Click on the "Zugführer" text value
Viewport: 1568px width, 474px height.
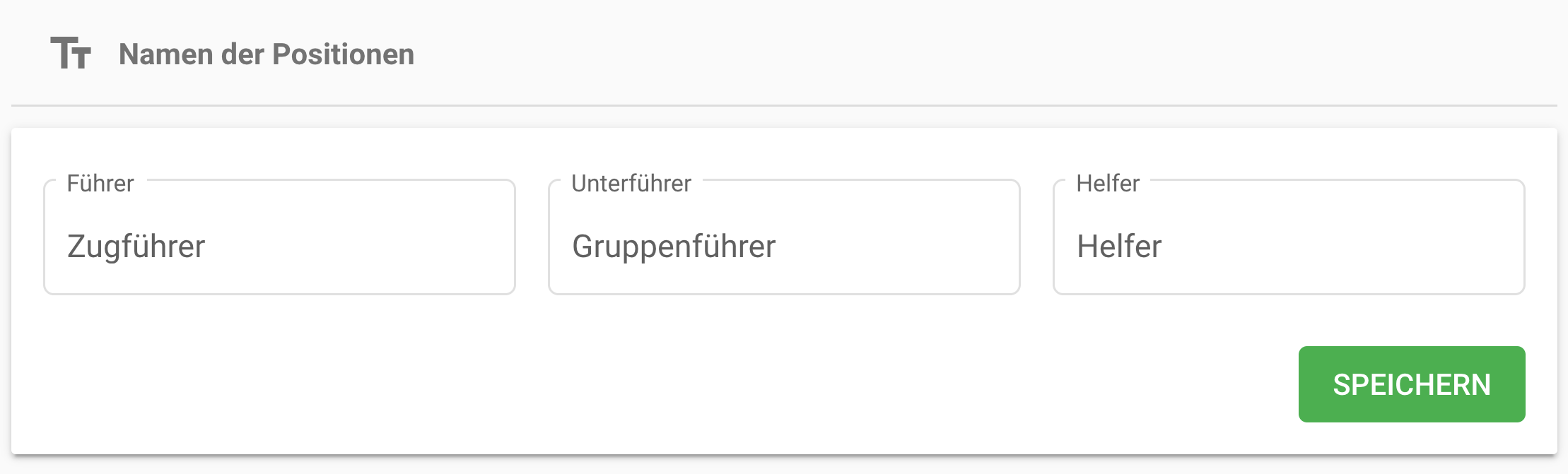136,247
